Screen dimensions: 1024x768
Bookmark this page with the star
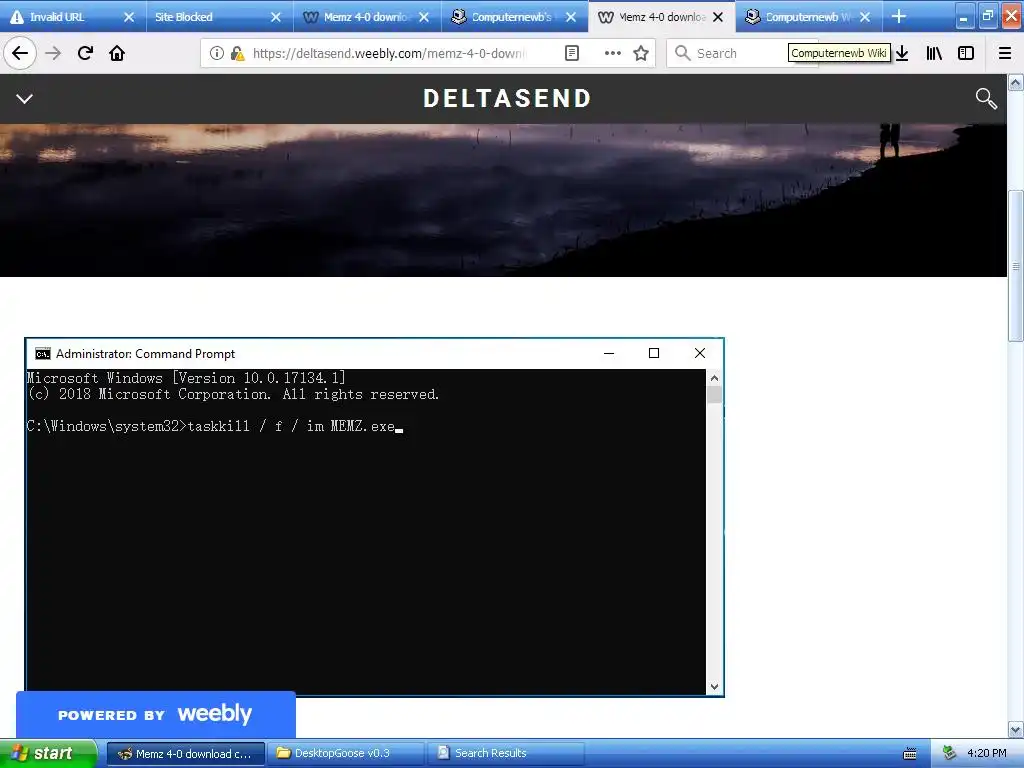pos(641,53)
